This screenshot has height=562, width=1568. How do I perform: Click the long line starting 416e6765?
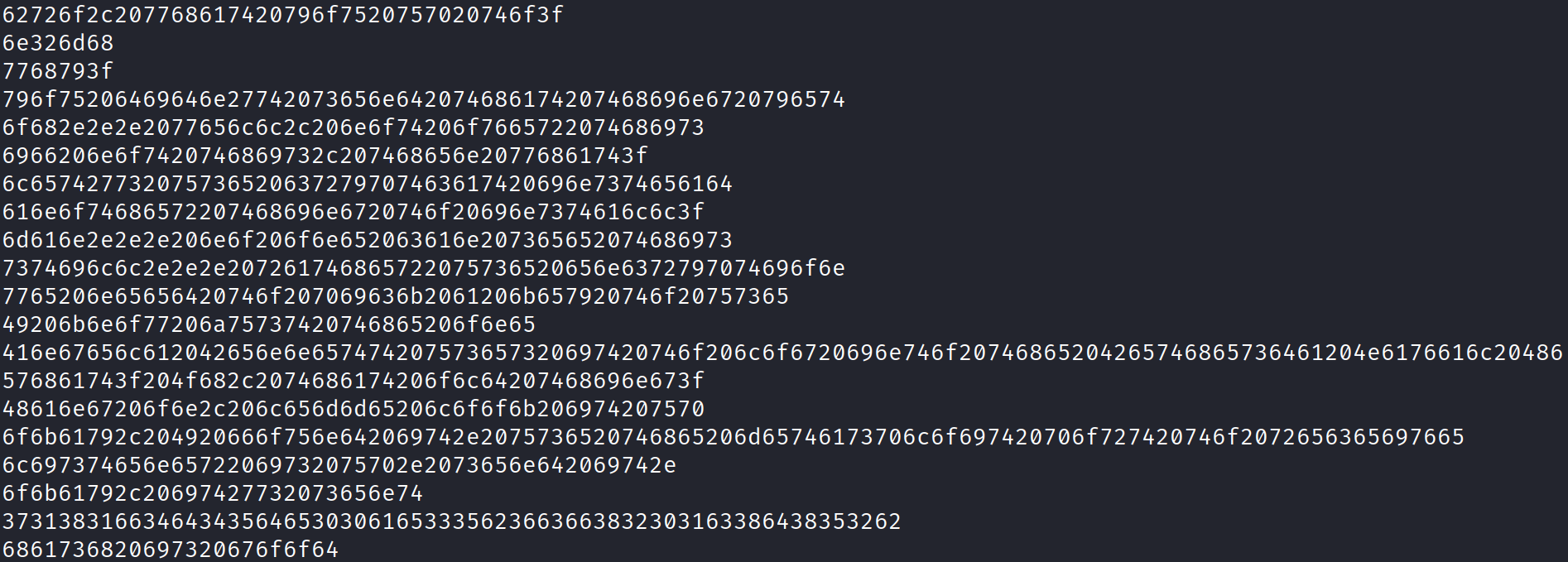coord(782,353)
